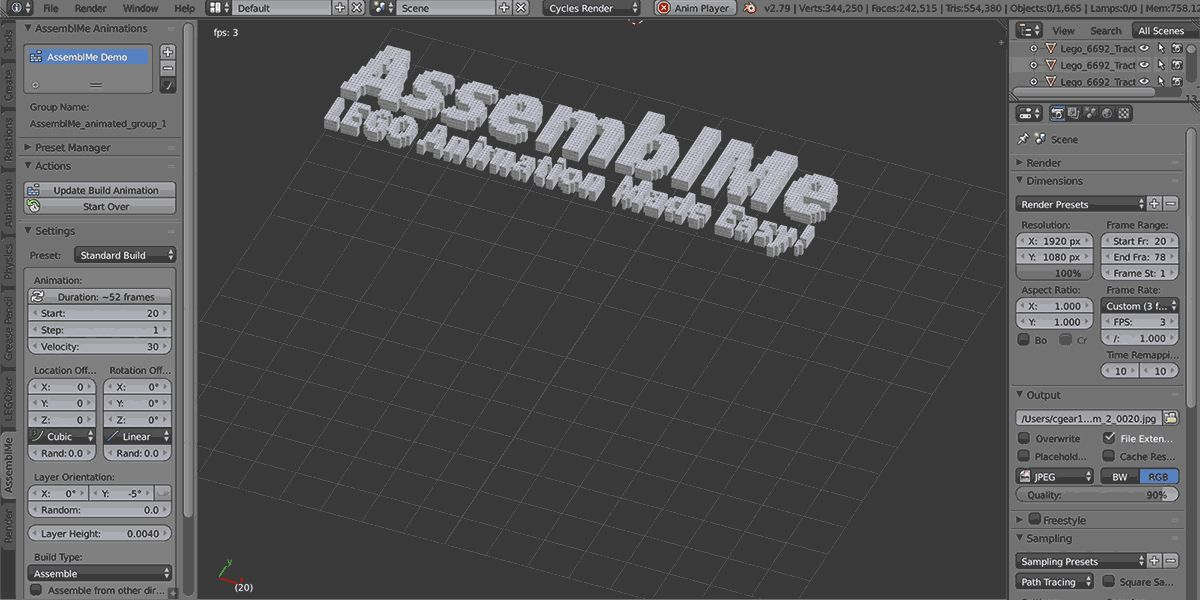Remove the AssemblMe animation with minus
The width and height of the screenshot is (1200, 600).
[x=167, y=68]
